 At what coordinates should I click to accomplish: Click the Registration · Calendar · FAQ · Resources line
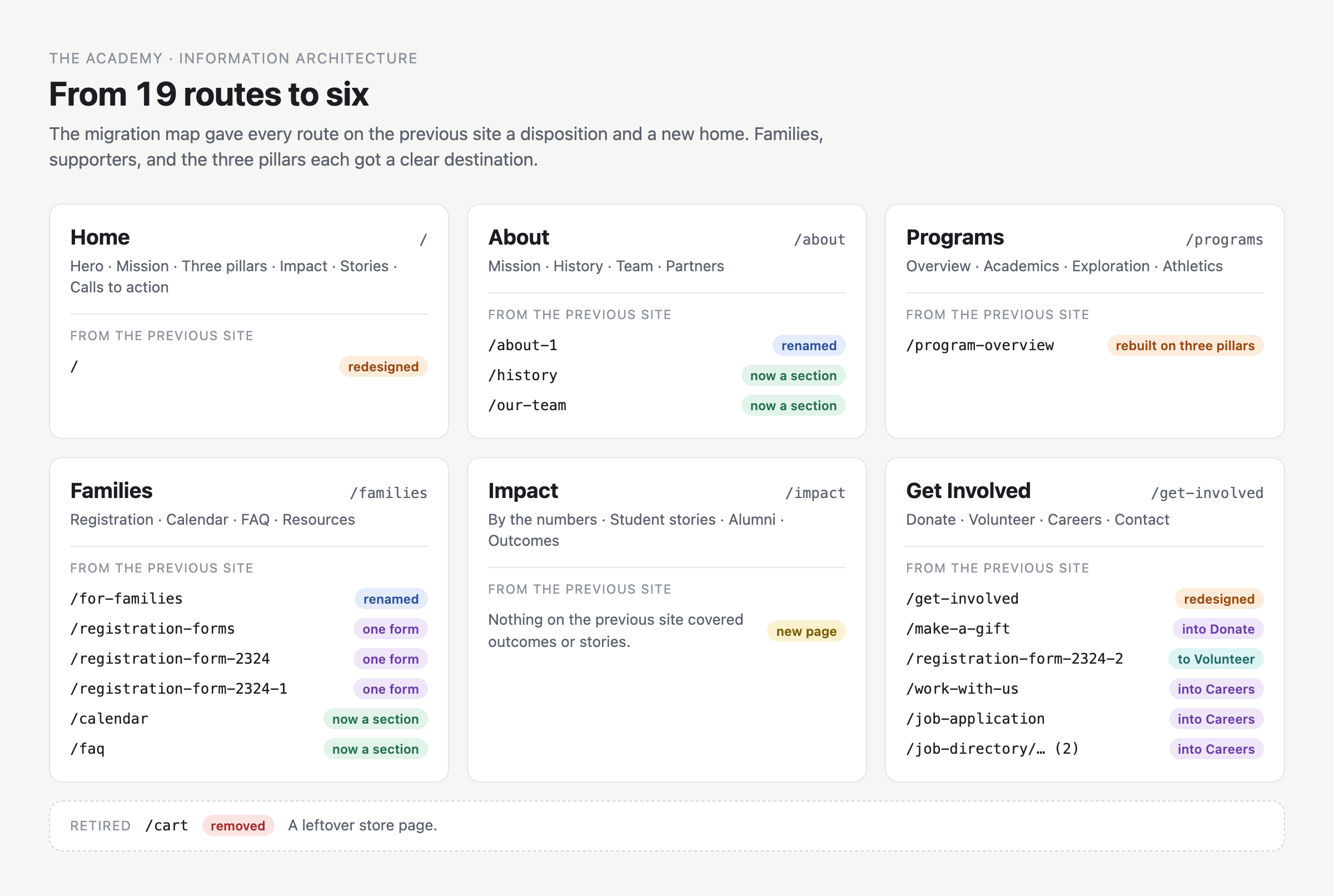coord(212,520)
